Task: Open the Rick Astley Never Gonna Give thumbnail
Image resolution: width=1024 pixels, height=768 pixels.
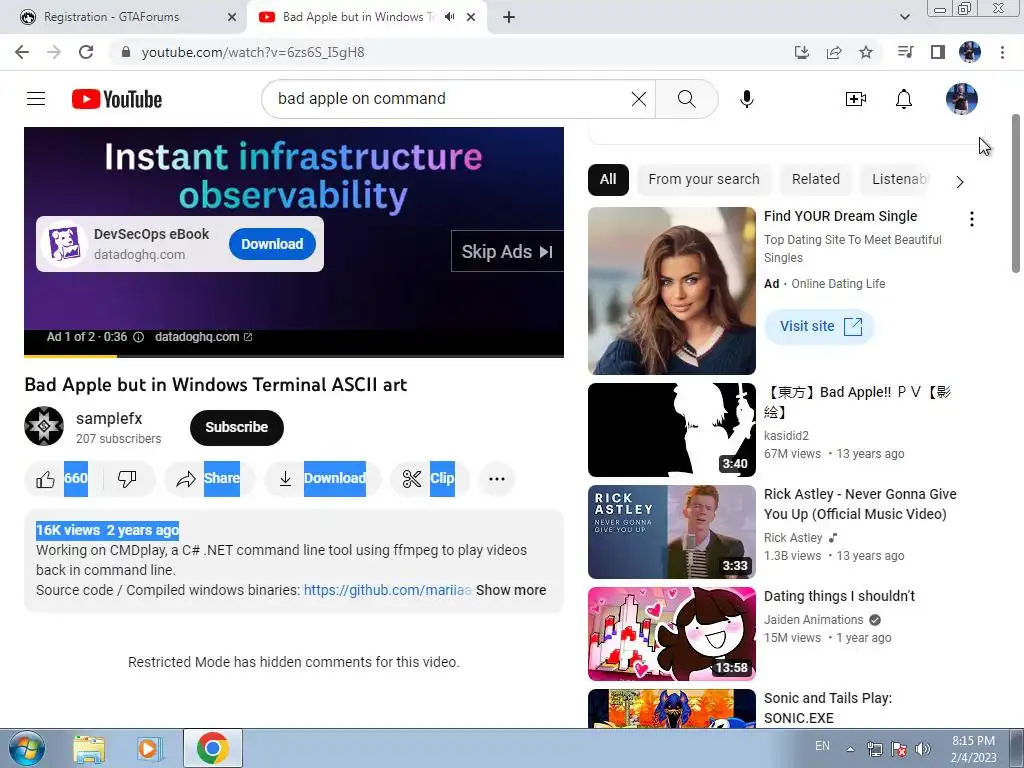Action: coord(671,532)
